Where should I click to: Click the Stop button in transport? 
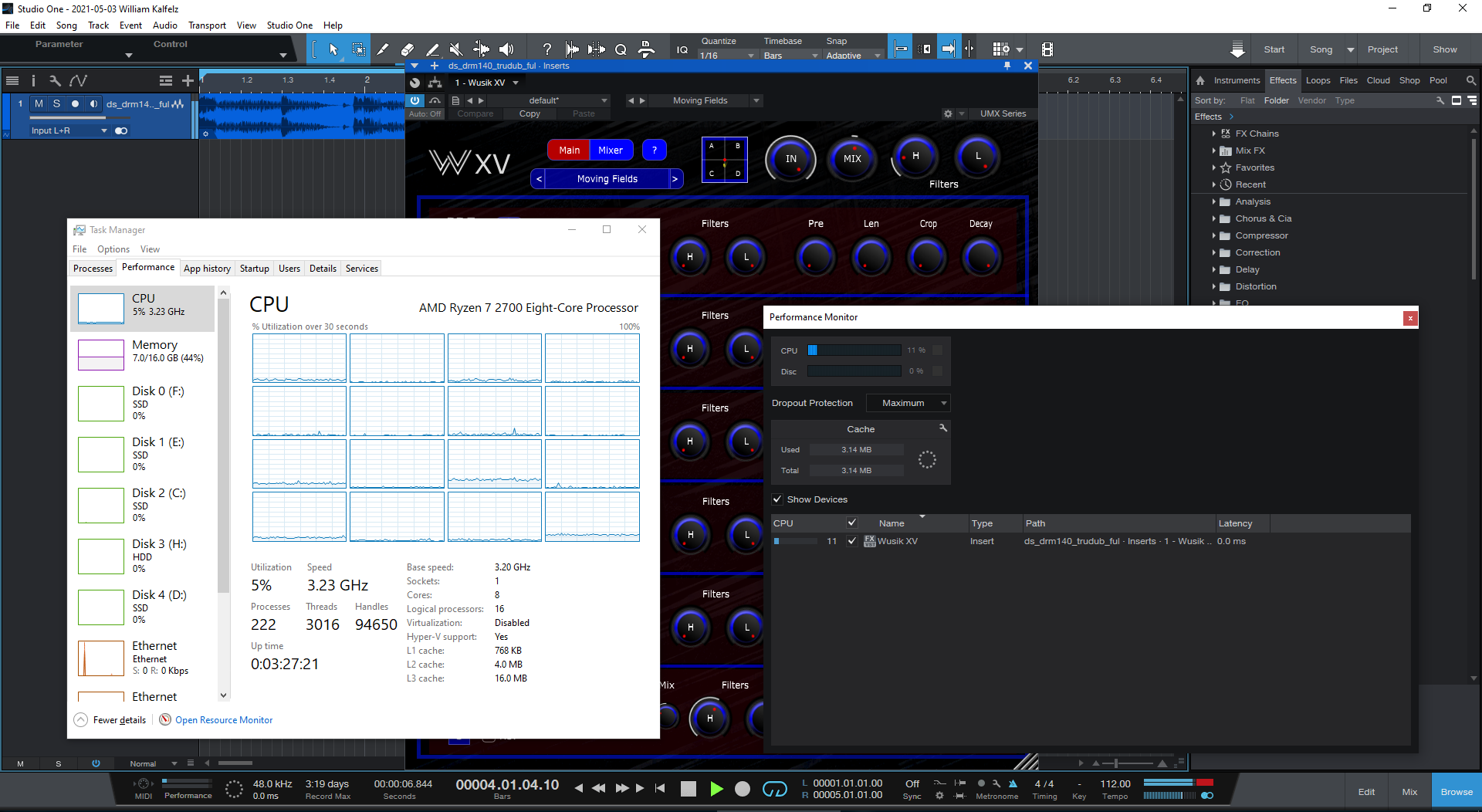click(689, 788)
